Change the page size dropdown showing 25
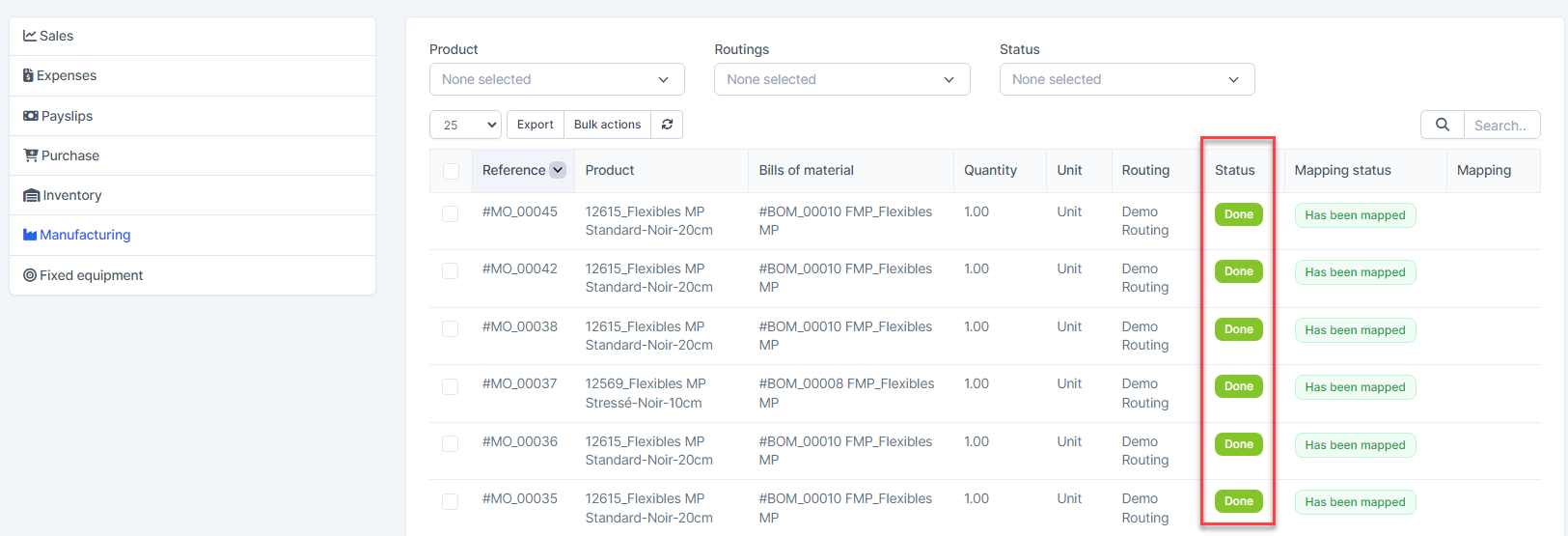 coord(465,125)
